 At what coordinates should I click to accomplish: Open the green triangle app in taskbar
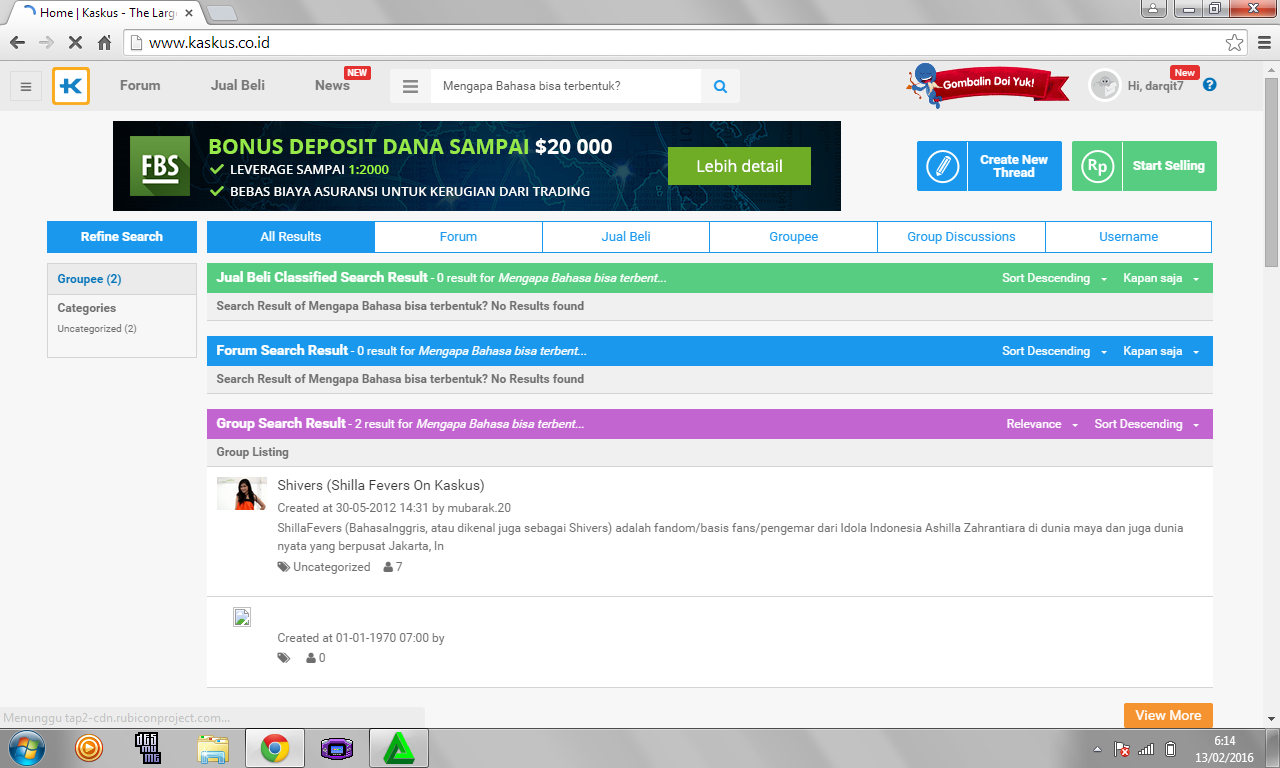coord(398,748)
